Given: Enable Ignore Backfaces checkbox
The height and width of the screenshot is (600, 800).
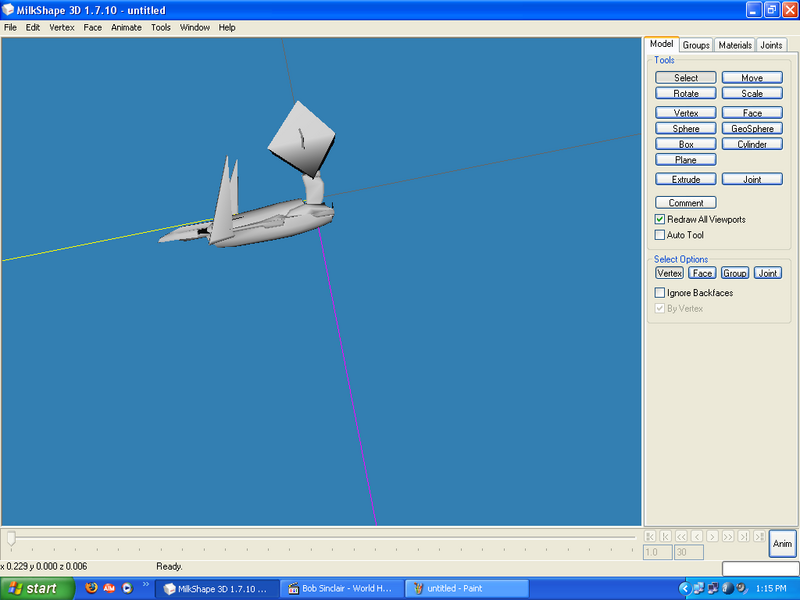Looking at the screenshot, I should (660, 292).
